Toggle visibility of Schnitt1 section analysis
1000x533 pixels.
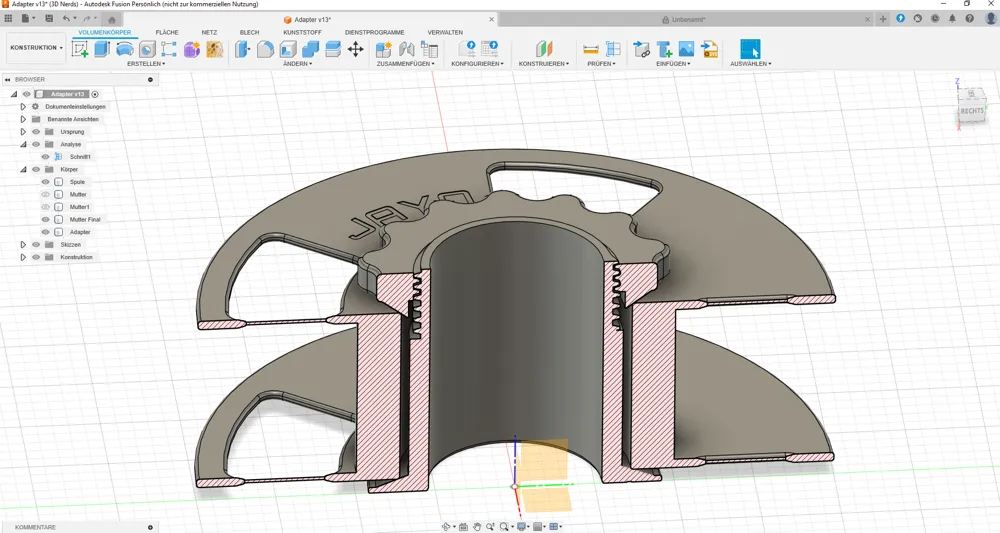click(45, 157)
